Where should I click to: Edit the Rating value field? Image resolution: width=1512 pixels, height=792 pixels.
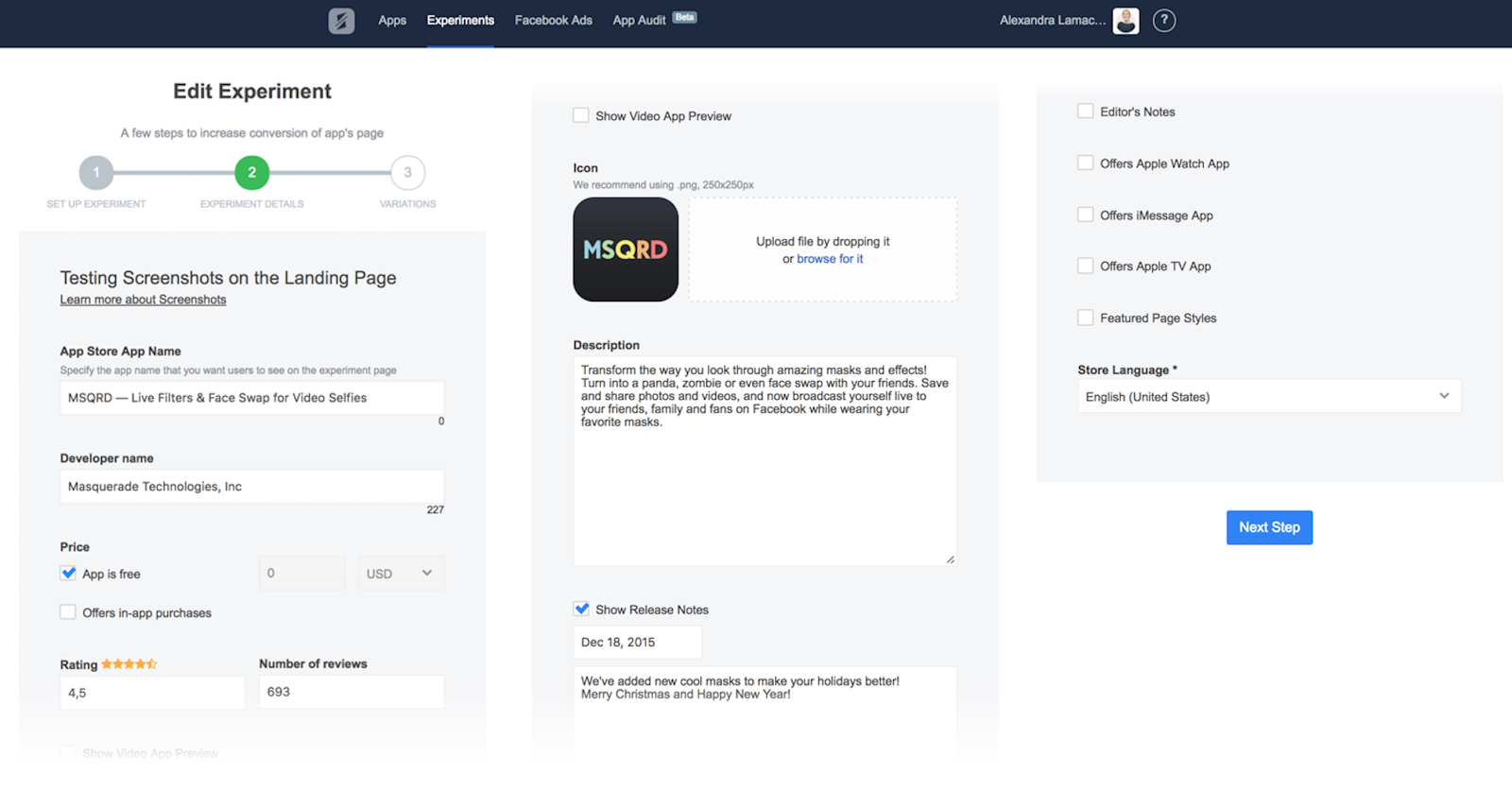[152, 693]
